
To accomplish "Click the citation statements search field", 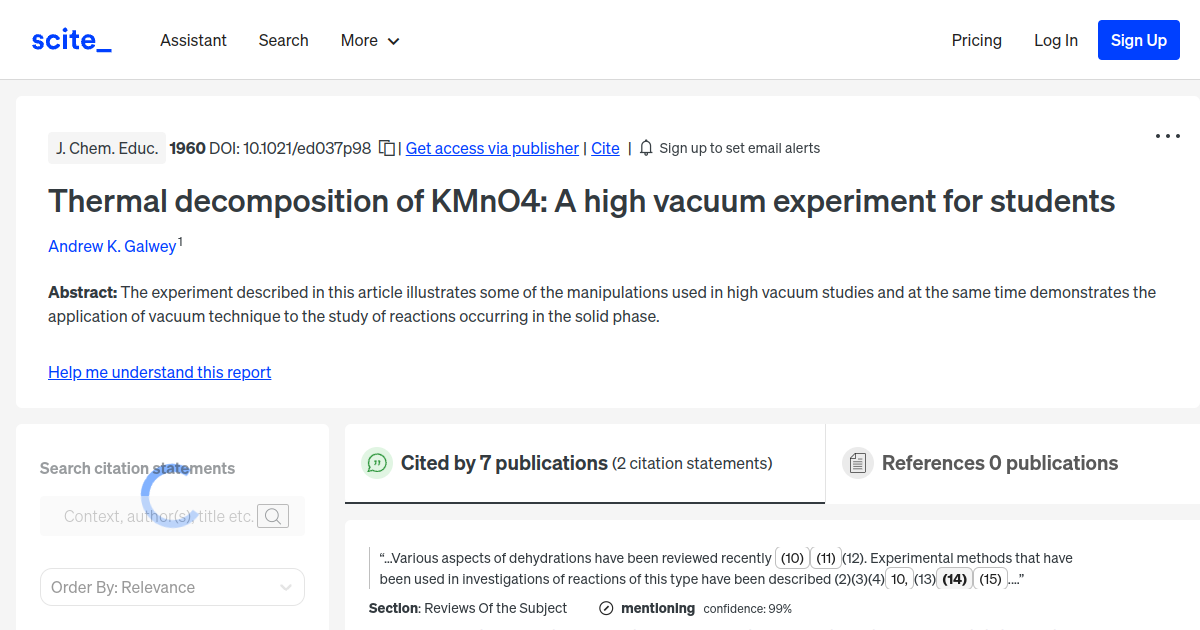I will point(160,516).
